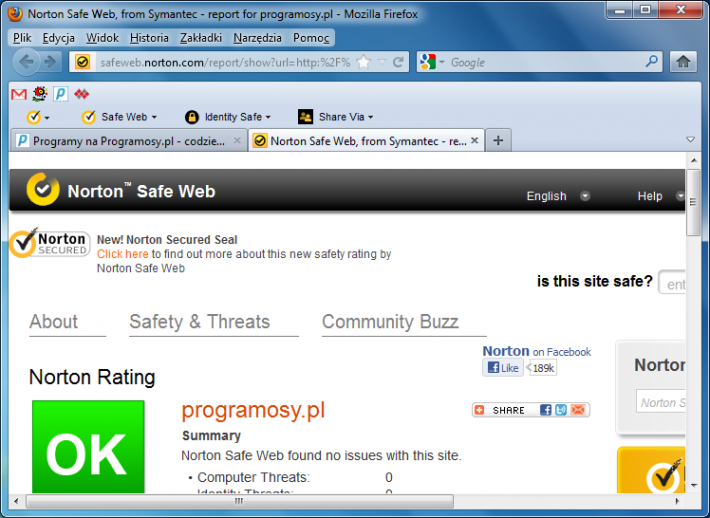Share via the email envelope icon

(578, 410)
